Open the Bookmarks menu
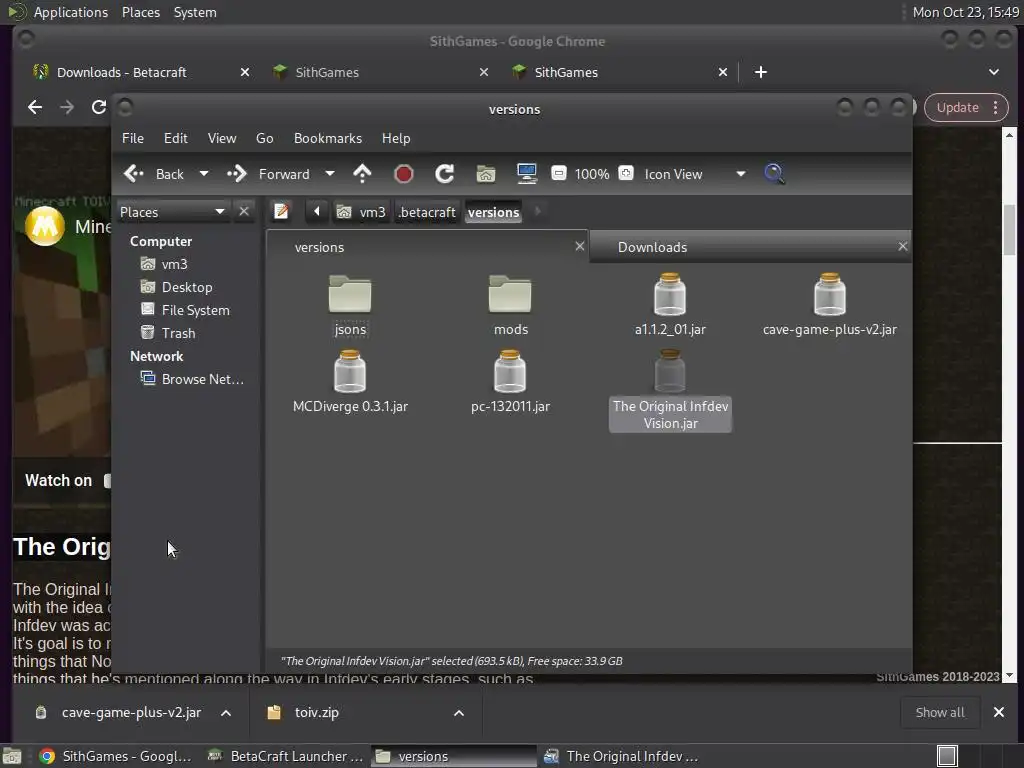The image size is (1024, 768). [x=328, y=138]
